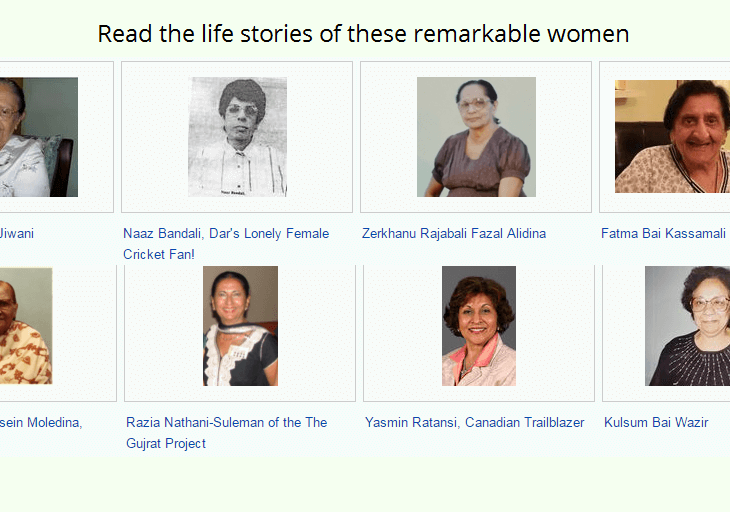Click the Kulsum Bai Wazir link

[656, 423]
